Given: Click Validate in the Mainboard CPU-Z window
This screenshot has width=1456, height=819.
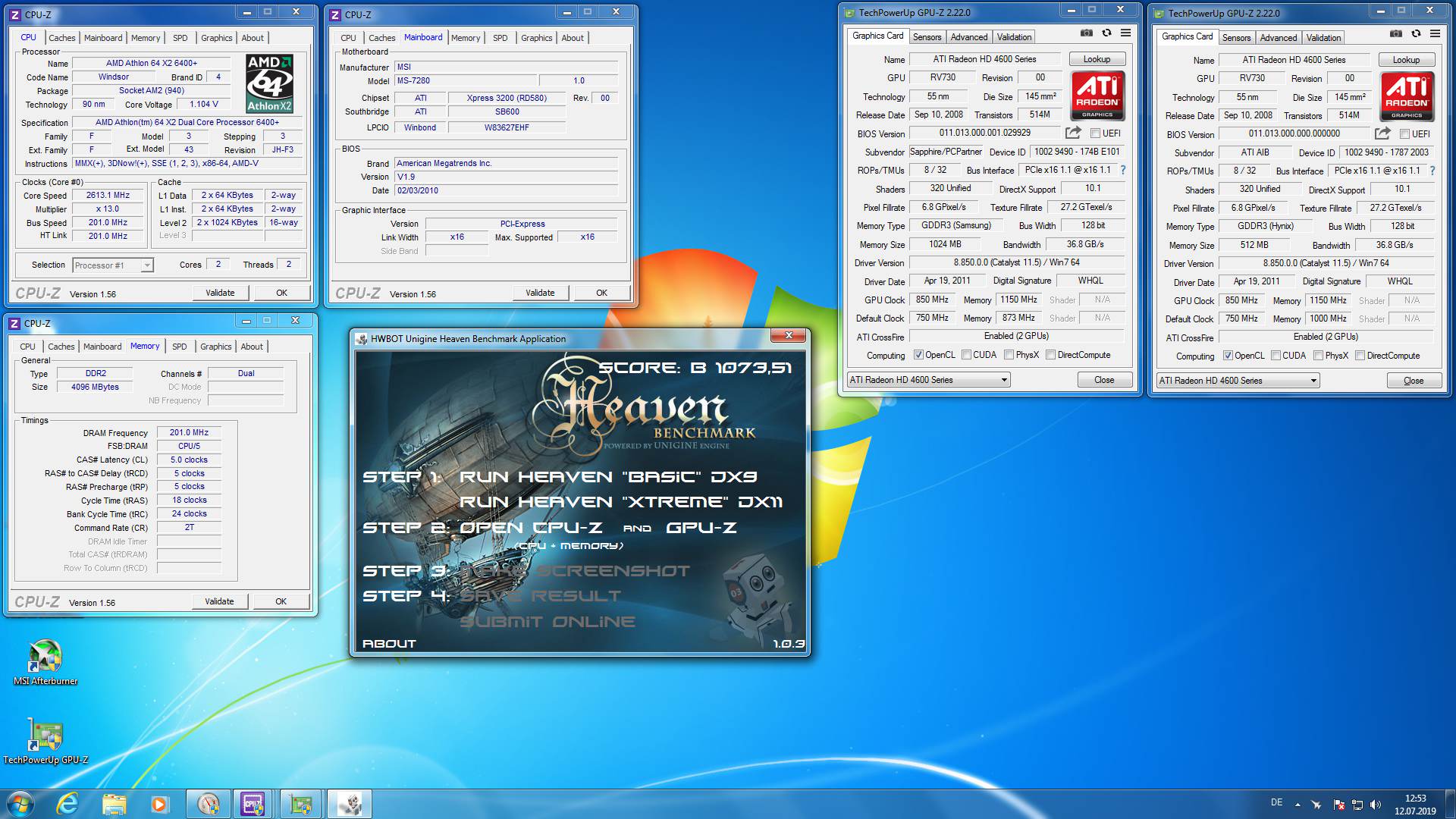Looking at the screenshot, I should [x=540, y=293].
